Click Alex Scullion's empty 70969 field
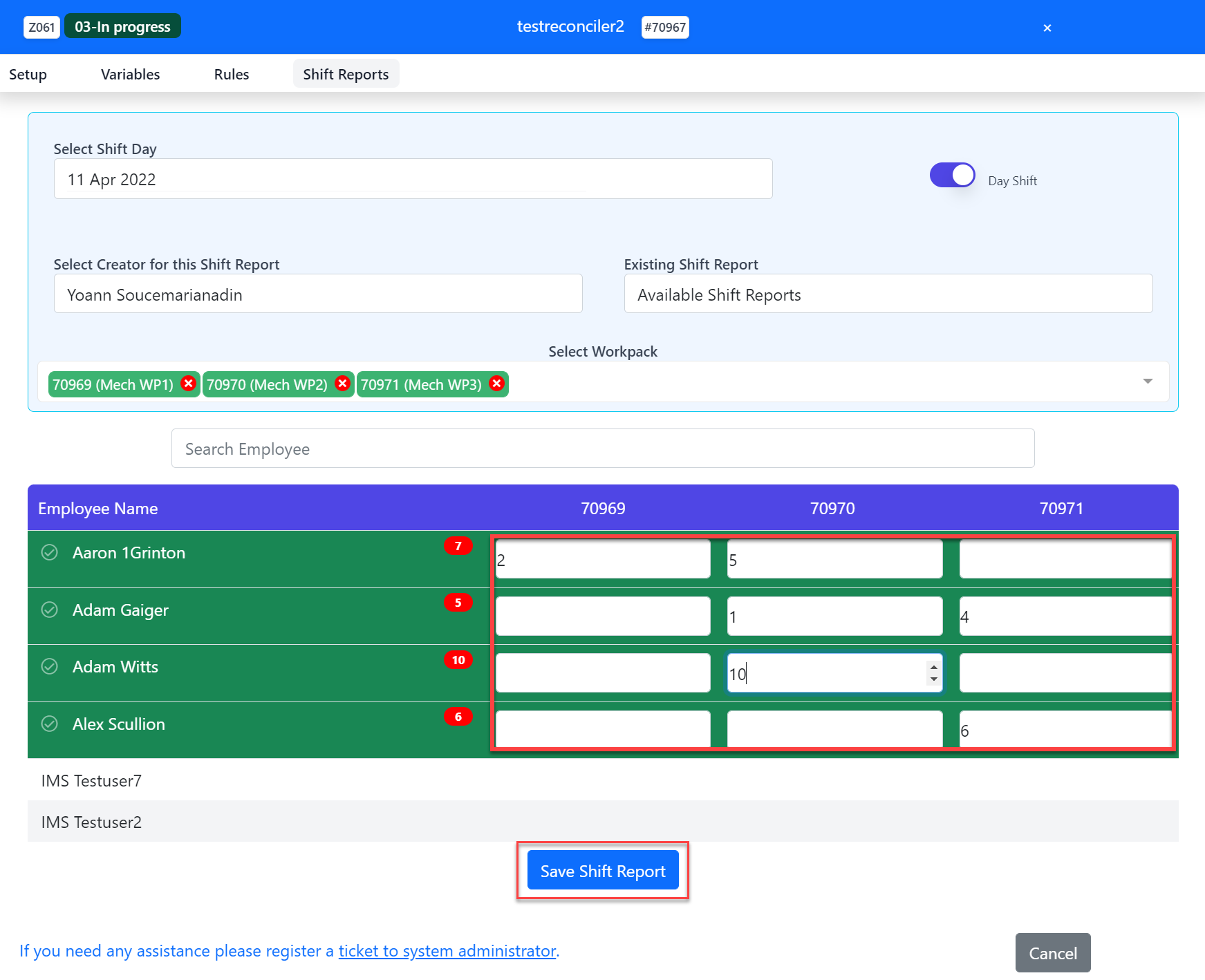 (x=603, y=729)
